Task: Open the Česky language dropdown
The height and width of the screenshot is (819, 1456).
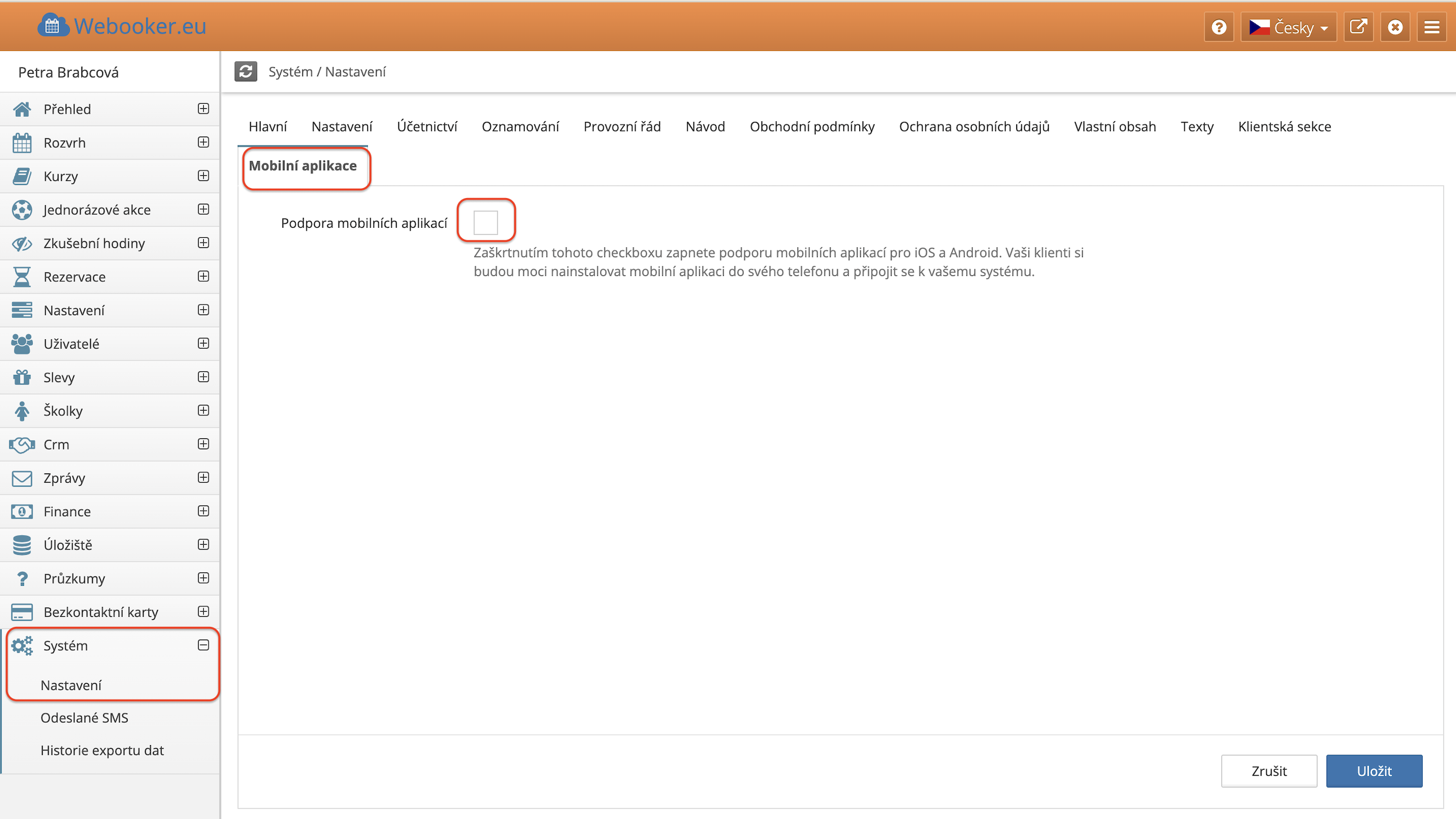Action: click(x=1288, y=27)
